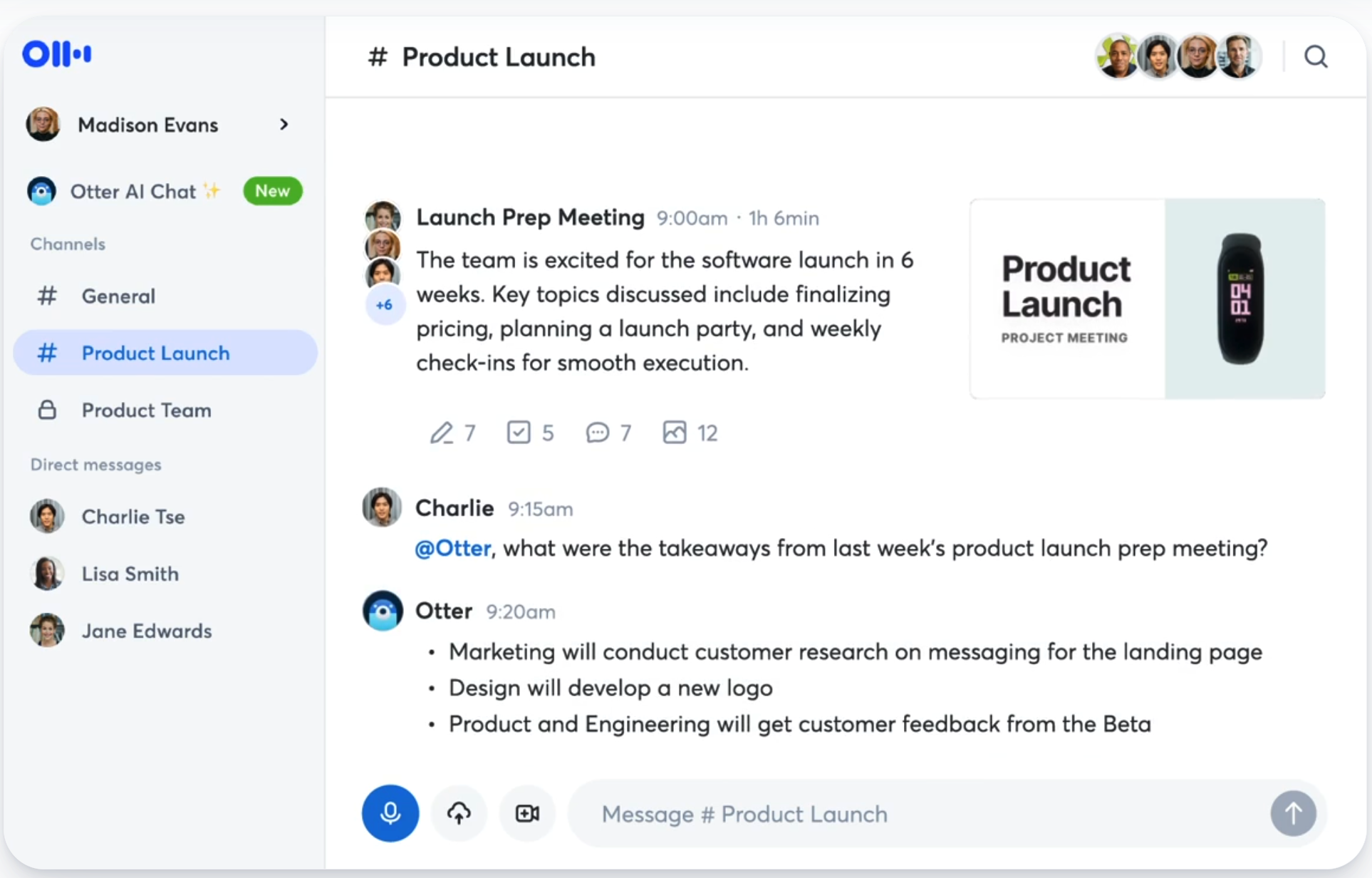
Task: Select the Product Team private channel
Action: 146,410
